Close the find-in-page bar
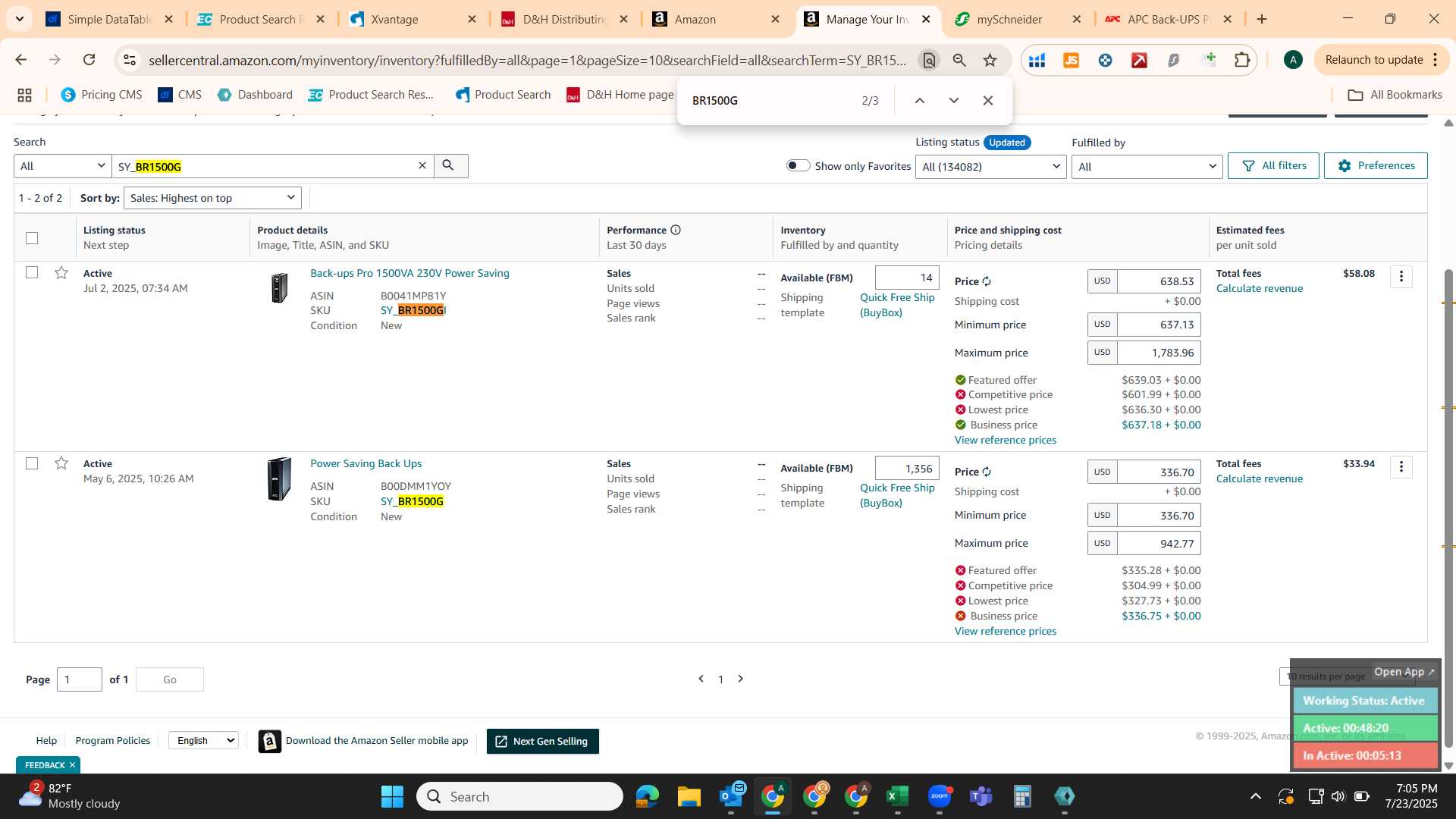This screenshot has height=819, width=1456. 987,100
